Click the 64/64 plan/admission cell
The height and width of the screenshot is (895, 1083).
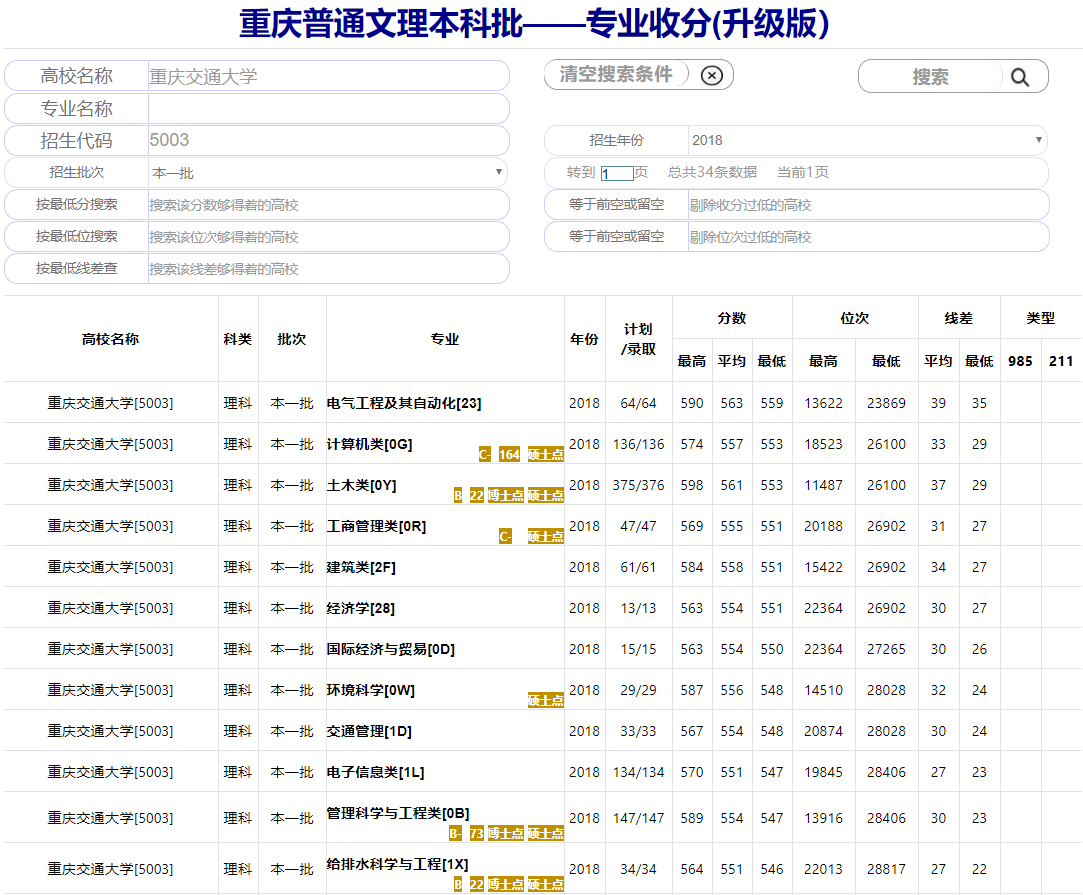coord(638,403)
